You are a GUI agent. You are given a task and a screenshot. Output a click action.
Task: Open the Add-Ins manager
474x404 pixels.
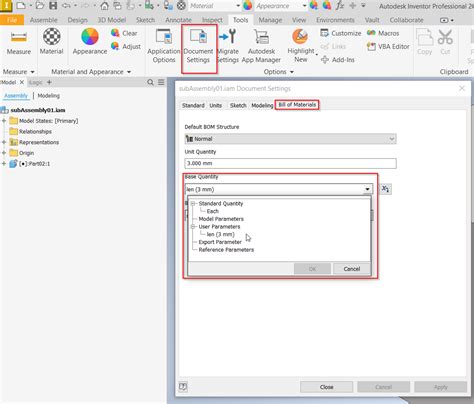[338, 60]
